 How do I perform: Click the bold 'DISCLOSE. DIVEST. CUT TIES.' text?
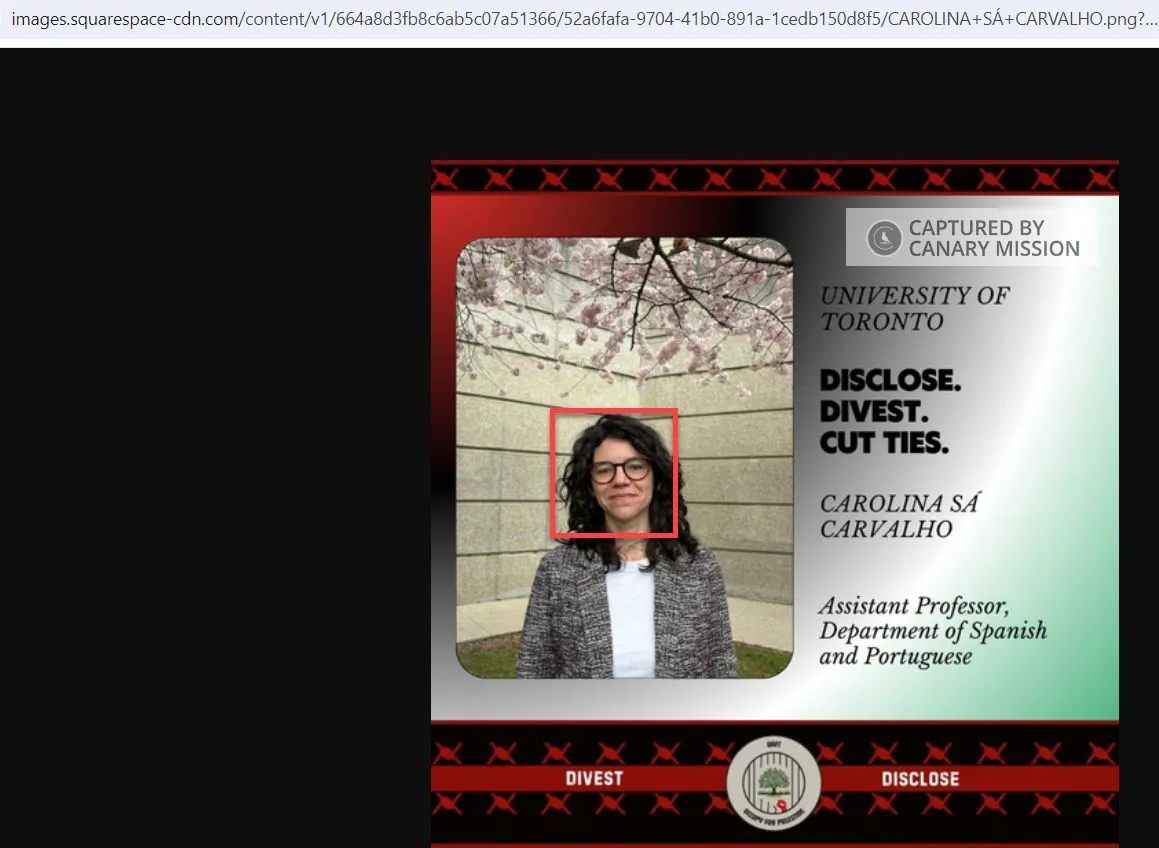click(890, 411)
